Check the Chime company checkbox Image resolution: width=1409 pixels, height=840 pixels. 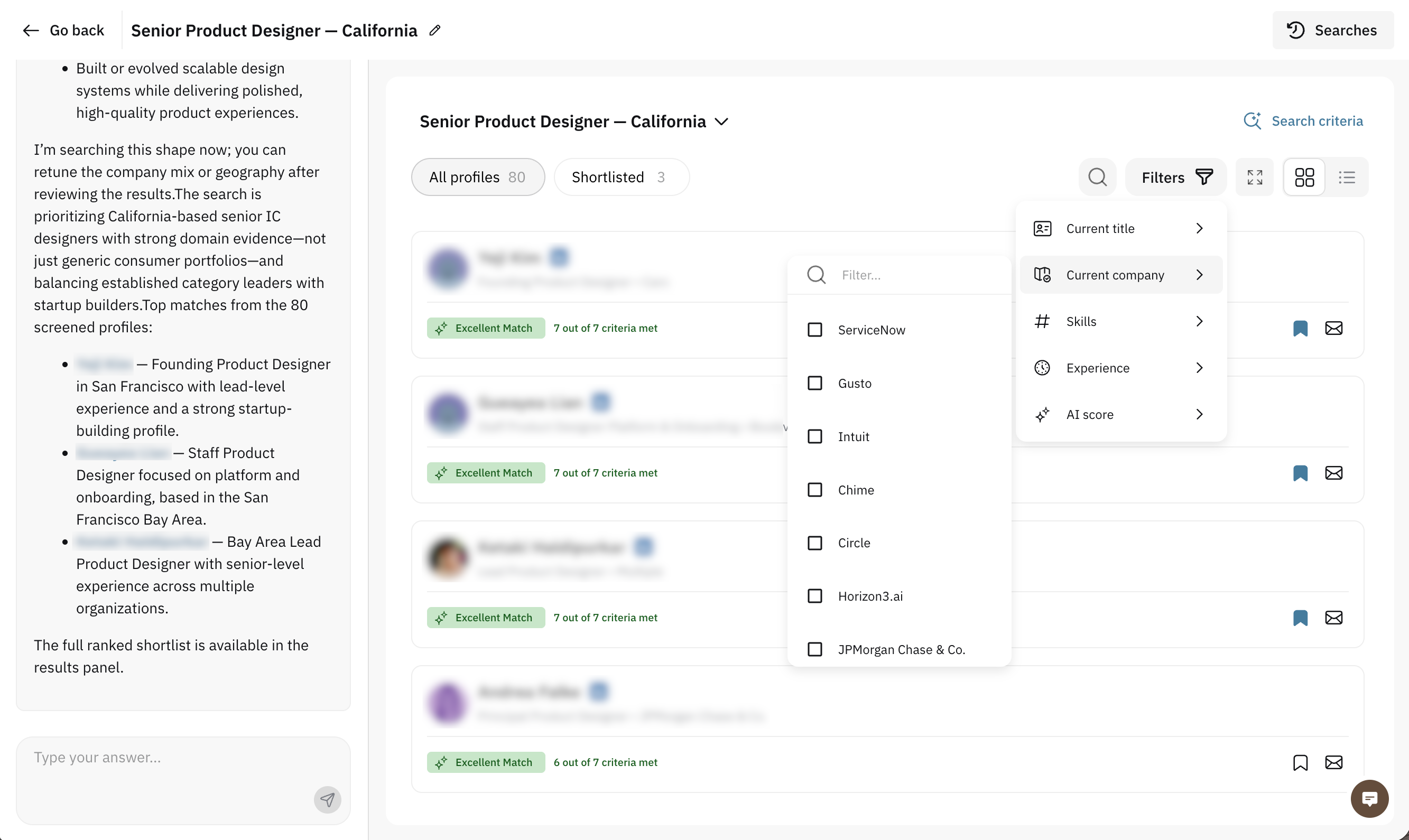pyautogui.click(x=814, y=490)
